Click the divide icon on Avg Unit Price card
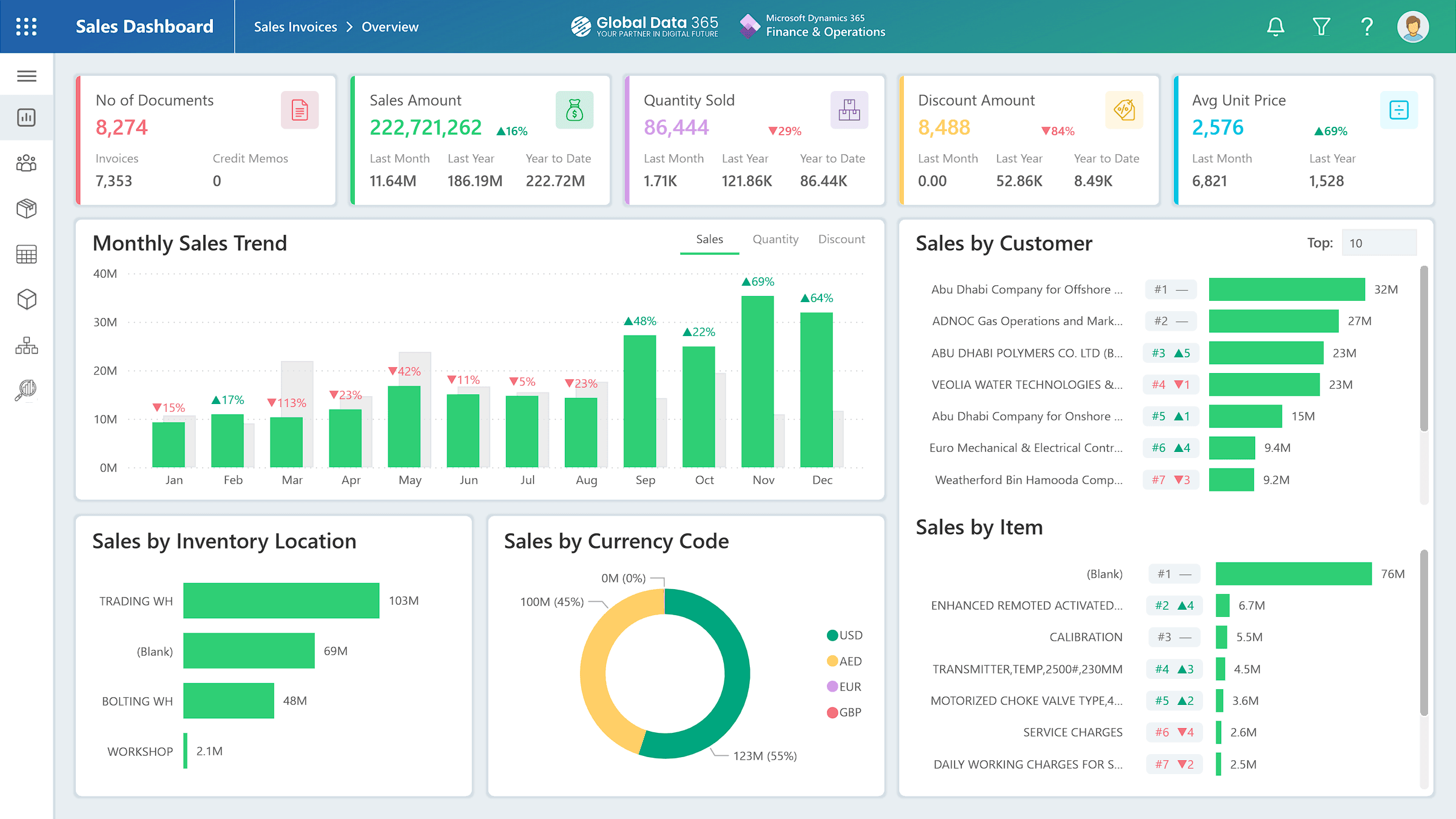1456x819 pixels. pos(1398,110)
